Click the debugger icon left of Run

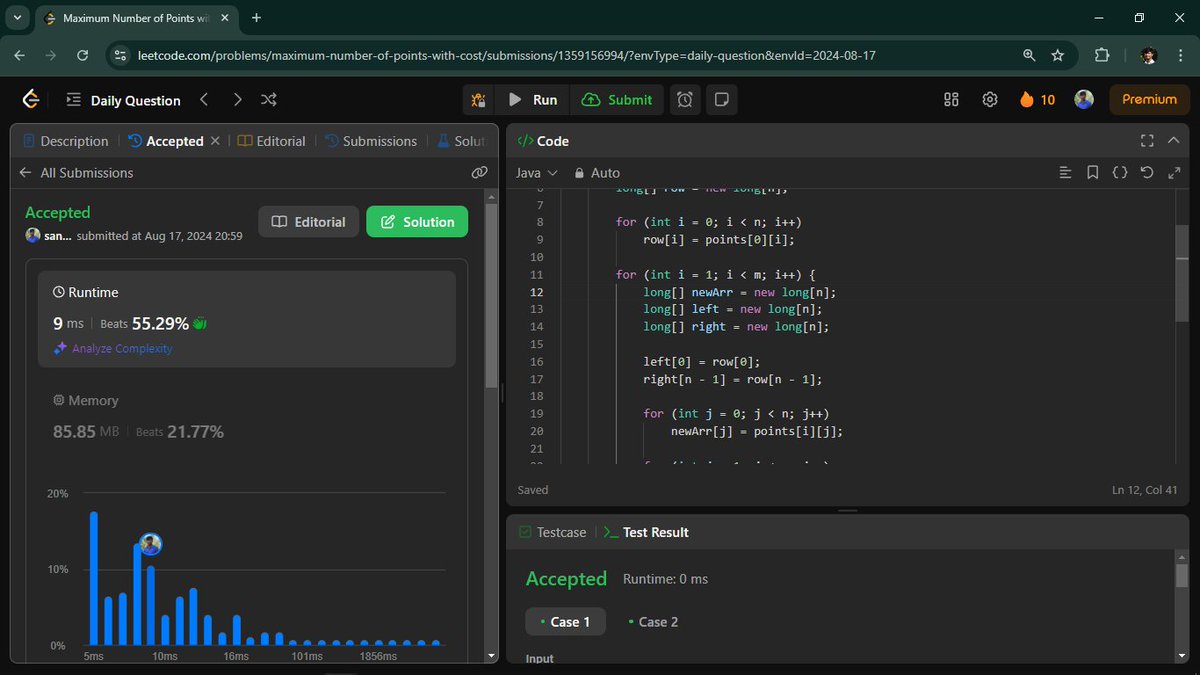pyautogui.click(x=479, y=99)
